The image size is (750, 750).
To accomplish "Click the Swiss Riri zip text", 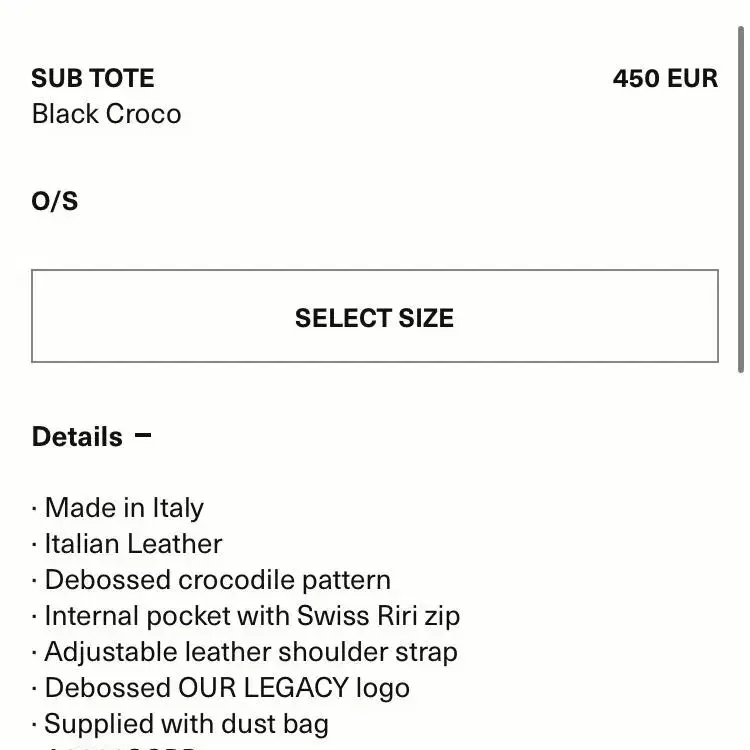I will click(378, 616).
